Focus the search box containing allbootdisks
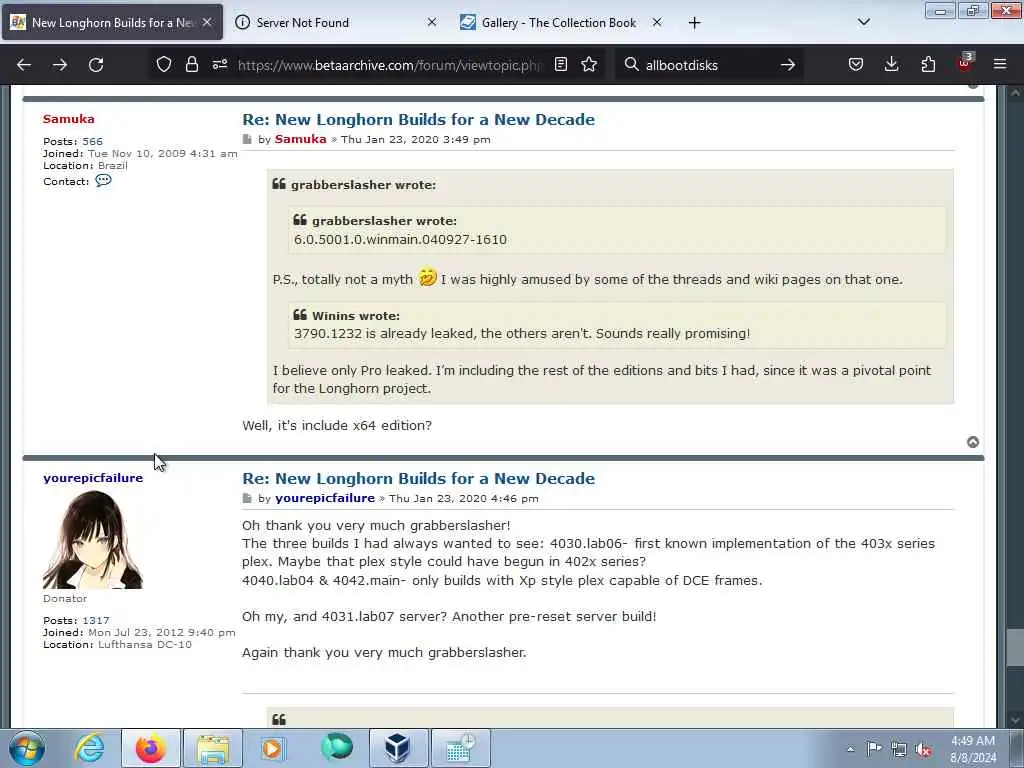Screen dimensions: 1024x768 (x=708, y=65)
